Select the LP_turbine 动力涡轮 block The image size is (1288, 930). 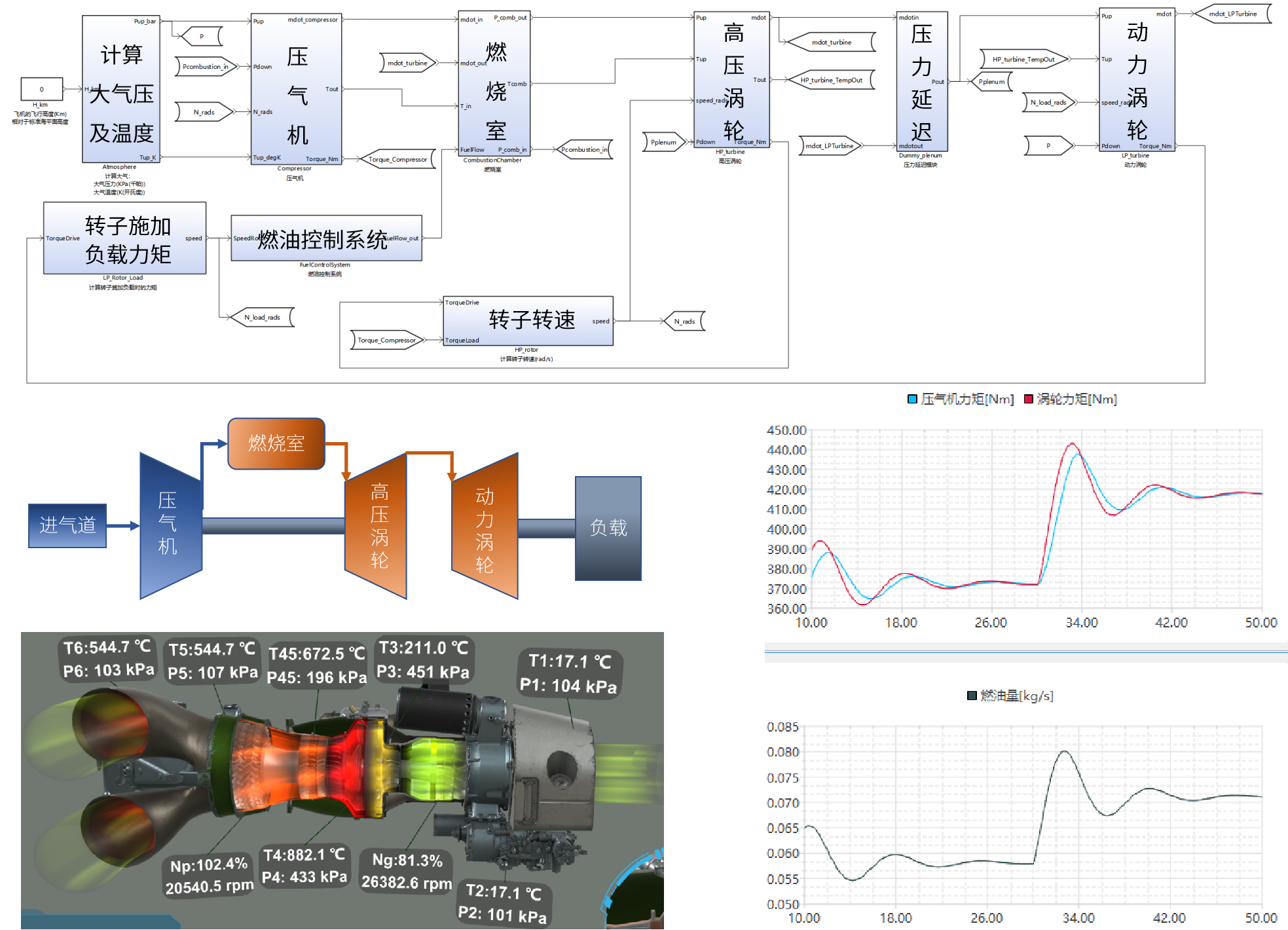(1137, 80)
